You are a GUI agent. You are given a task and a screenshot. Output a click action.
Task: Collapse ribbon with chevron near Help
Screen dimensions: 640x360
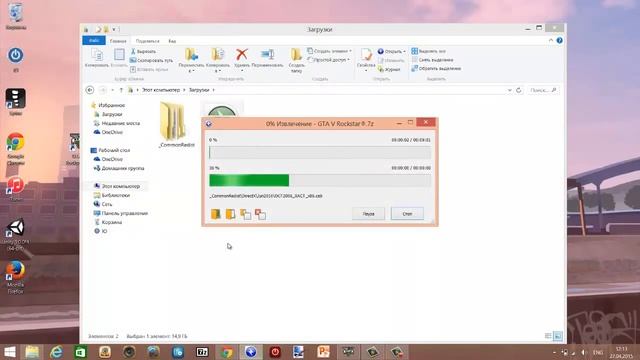(x=551, y=40)
